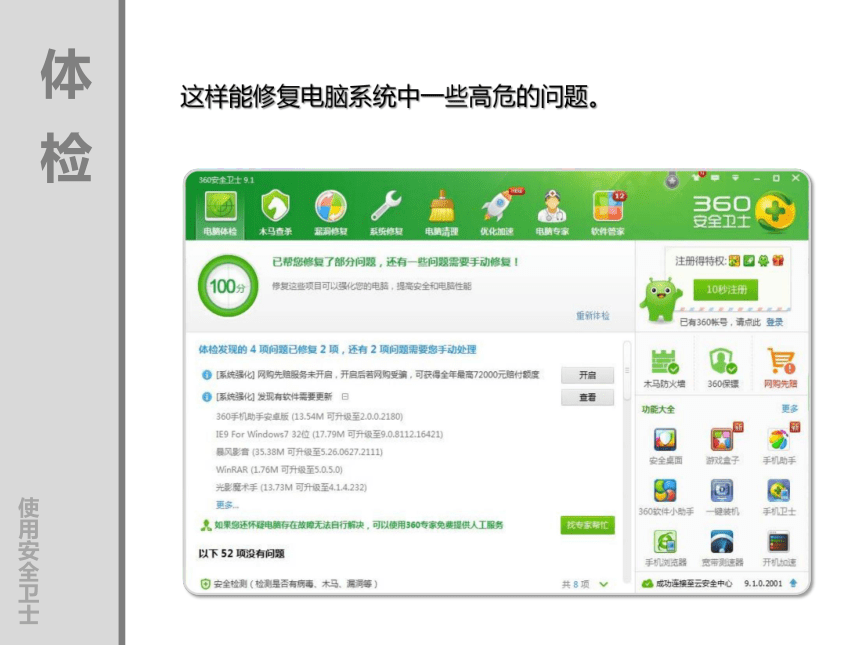Image resolution: width=860 pixels, height=645 pixels.
Task: Open 更多 link in 功能大全
Action: coord(789,409)
